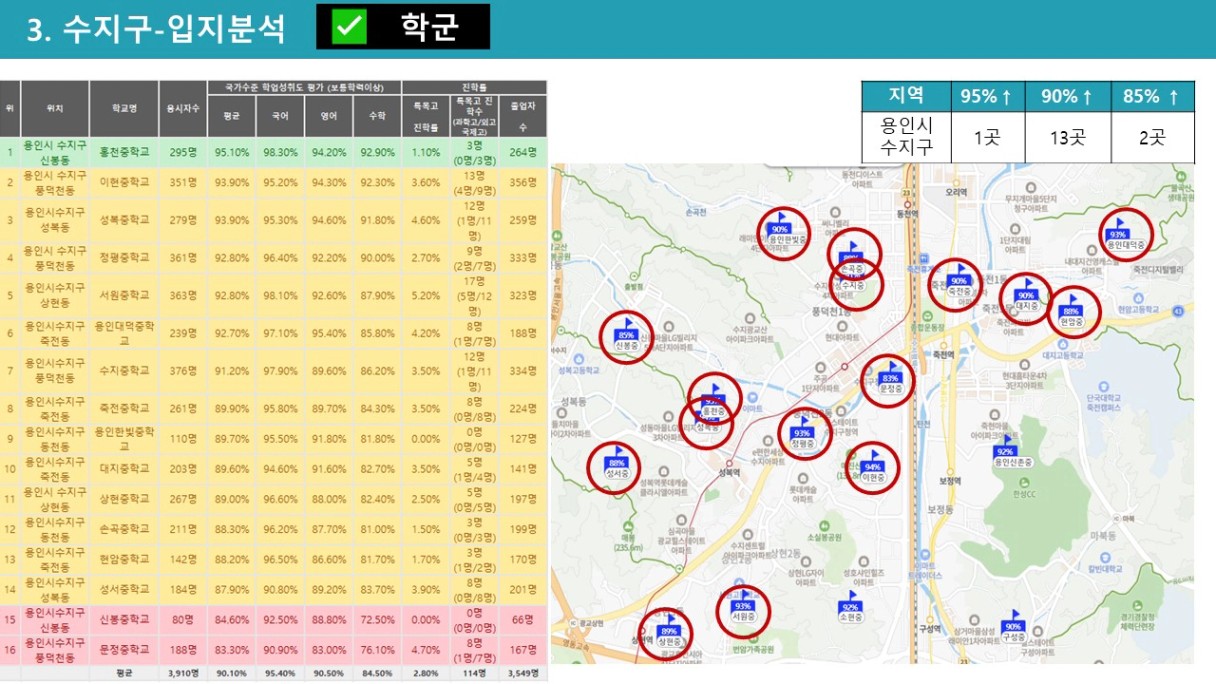Click the 90% ↑ column header
This screenshot has height=684, width=1216.
point(1068,97)
